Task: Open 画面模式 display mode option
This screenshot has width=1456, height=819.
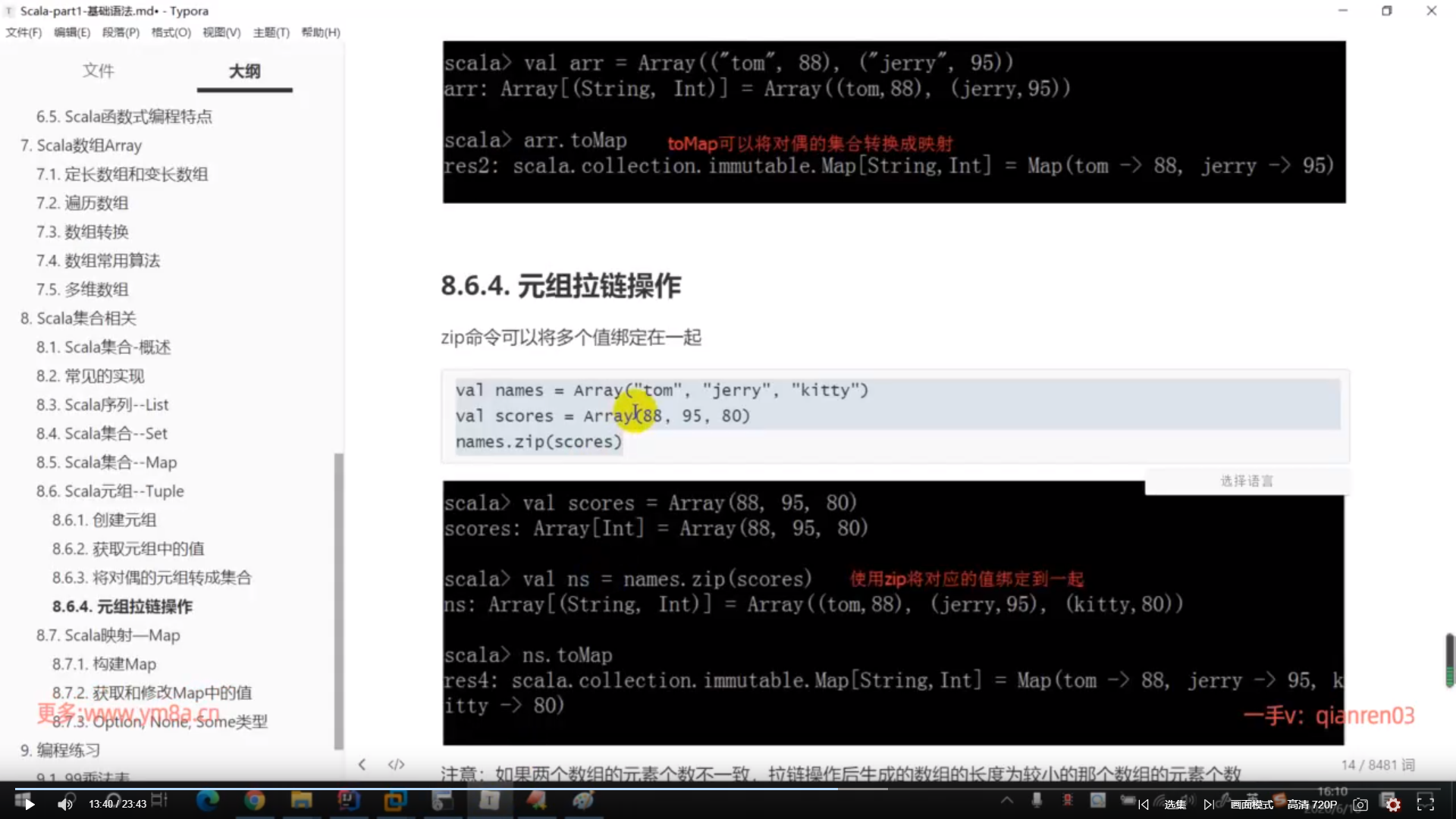Action: pyautogui.click(x=1251, y=805)
